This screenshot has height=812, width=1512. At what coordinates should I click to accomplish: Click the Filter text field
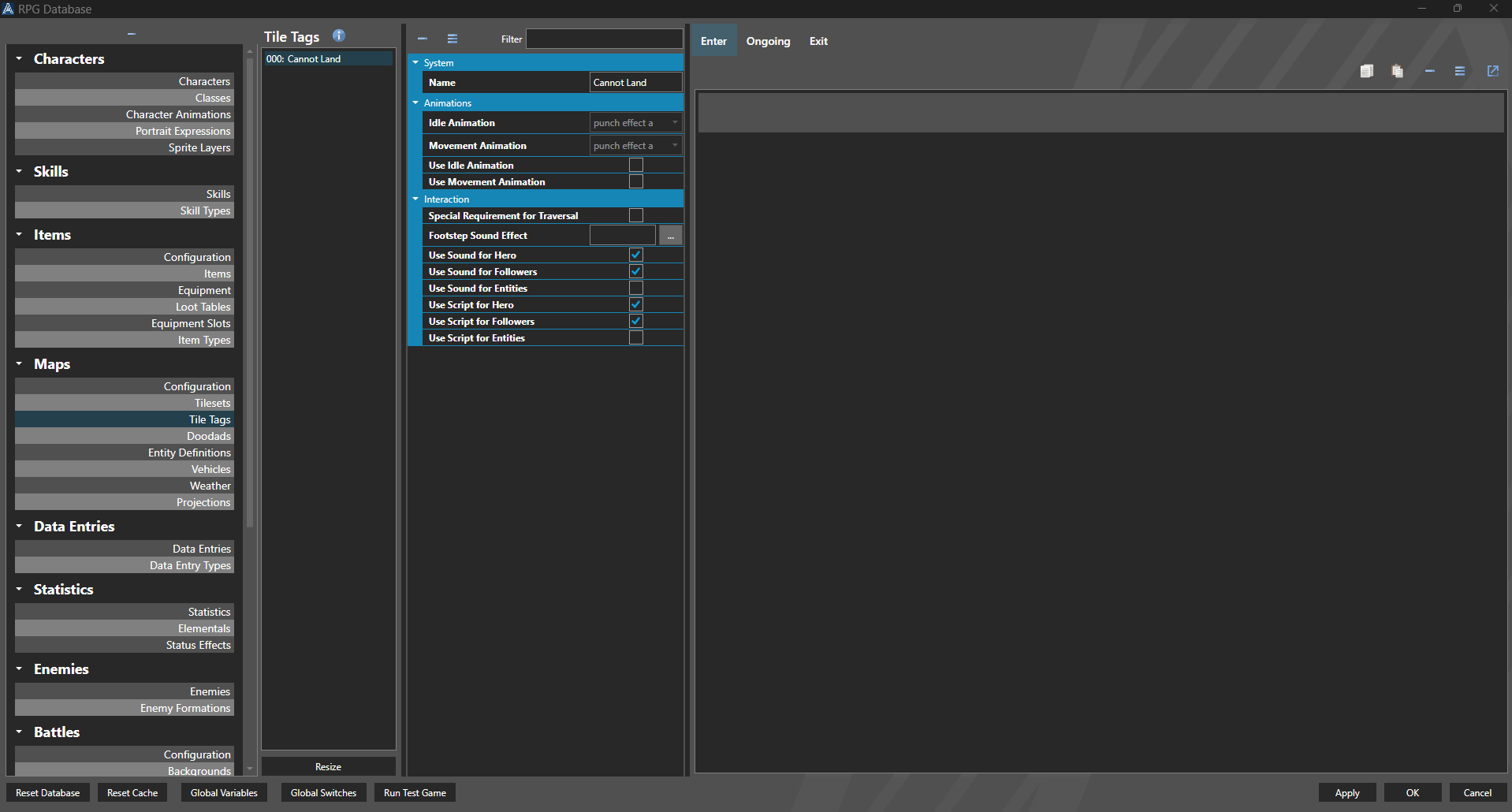[604, 39]
